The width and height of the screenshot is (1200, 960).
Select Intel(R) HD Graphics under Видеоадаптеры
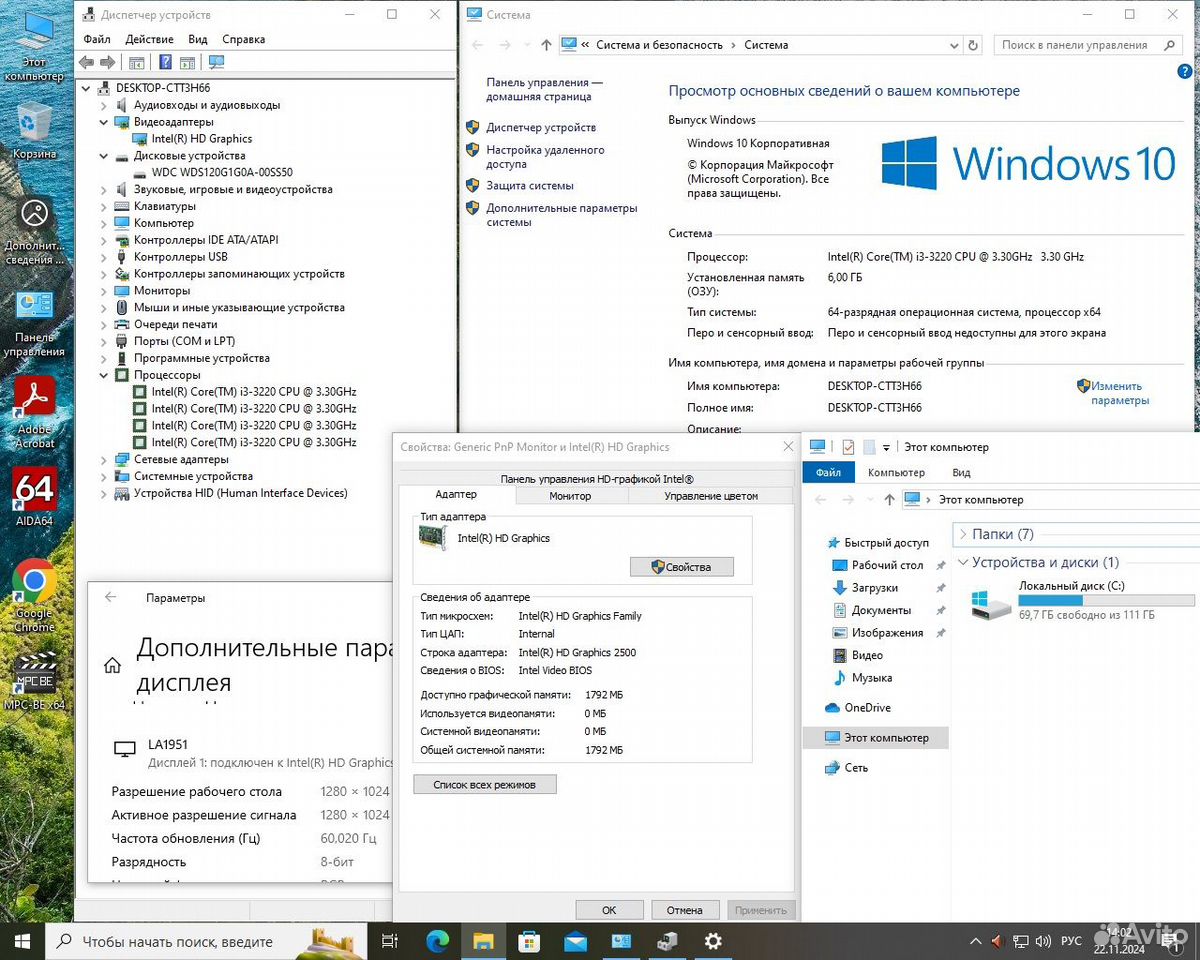coord(202,139)
